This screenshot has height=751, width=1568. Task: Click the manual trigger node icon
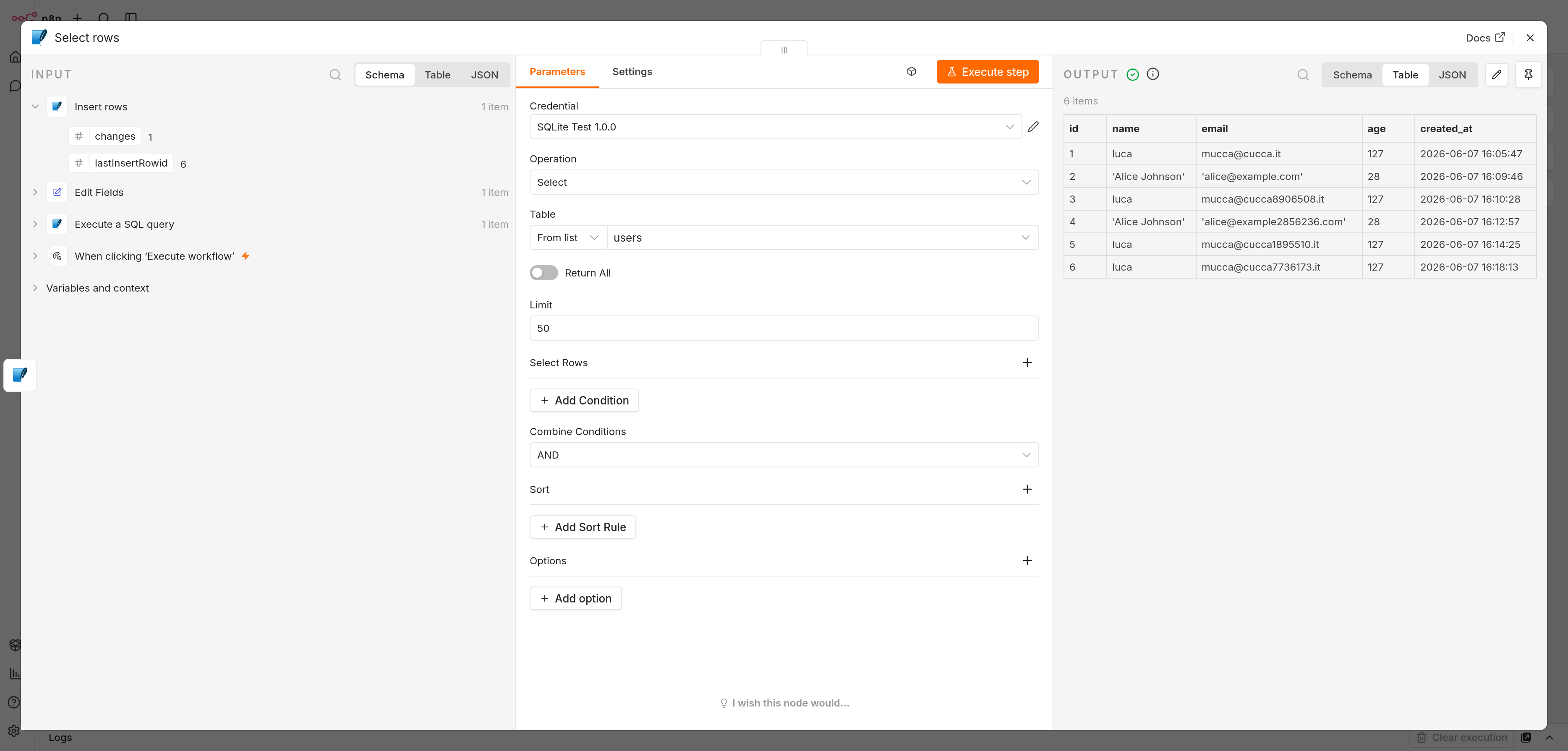57,256
